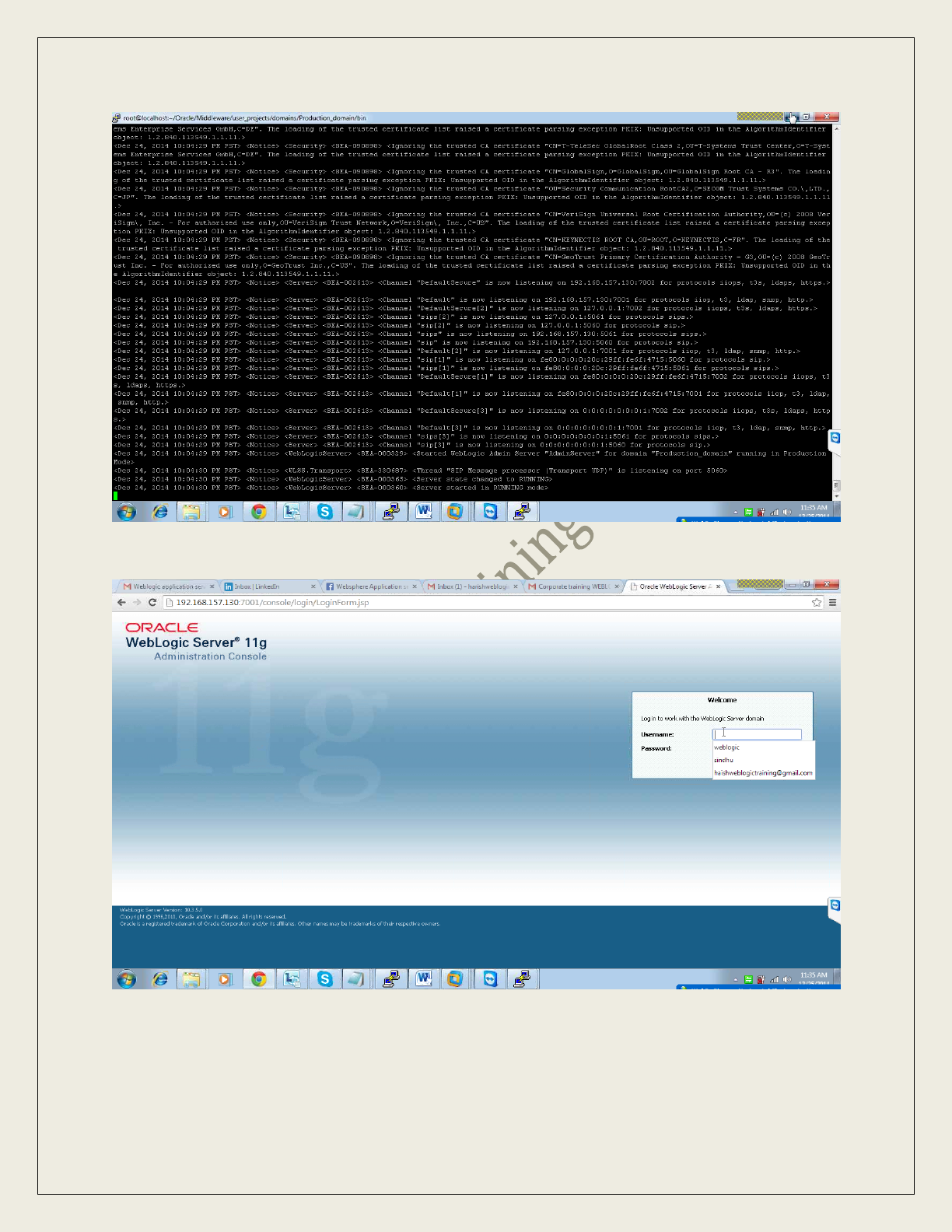Click the Skype taskbar icon under the browser window
Viewport: 952px width, 1232px height.
(325, 978)
